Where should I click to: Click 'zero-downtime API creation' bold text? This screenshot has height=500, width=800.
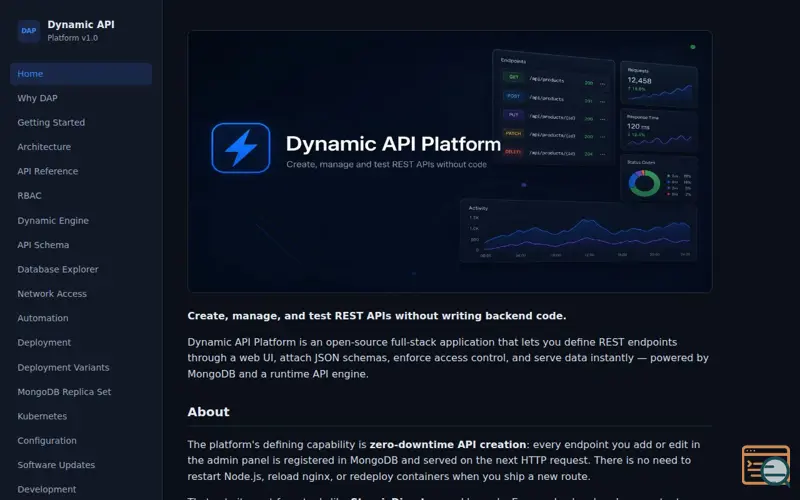click(x=447, y=444)
